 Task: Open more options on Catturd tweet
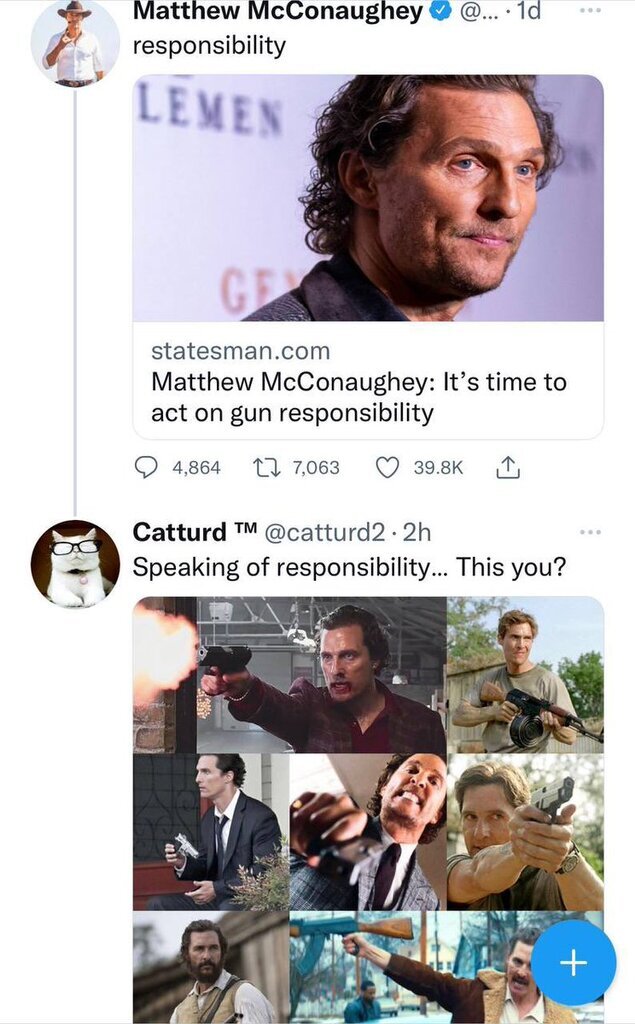[x=590, y=532]
